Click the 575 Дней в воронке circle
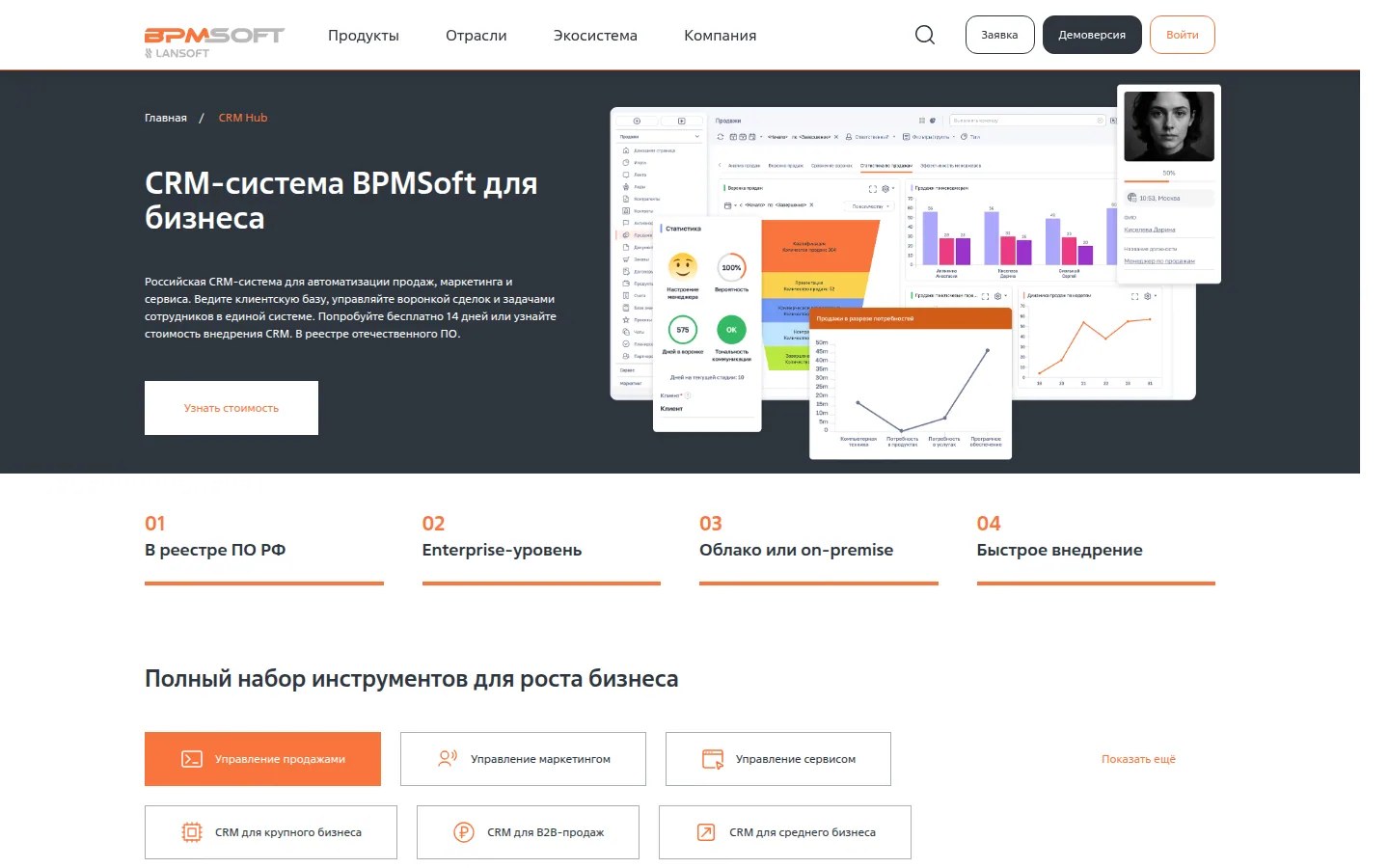The image size is (1389, 868). pos(683,329)
